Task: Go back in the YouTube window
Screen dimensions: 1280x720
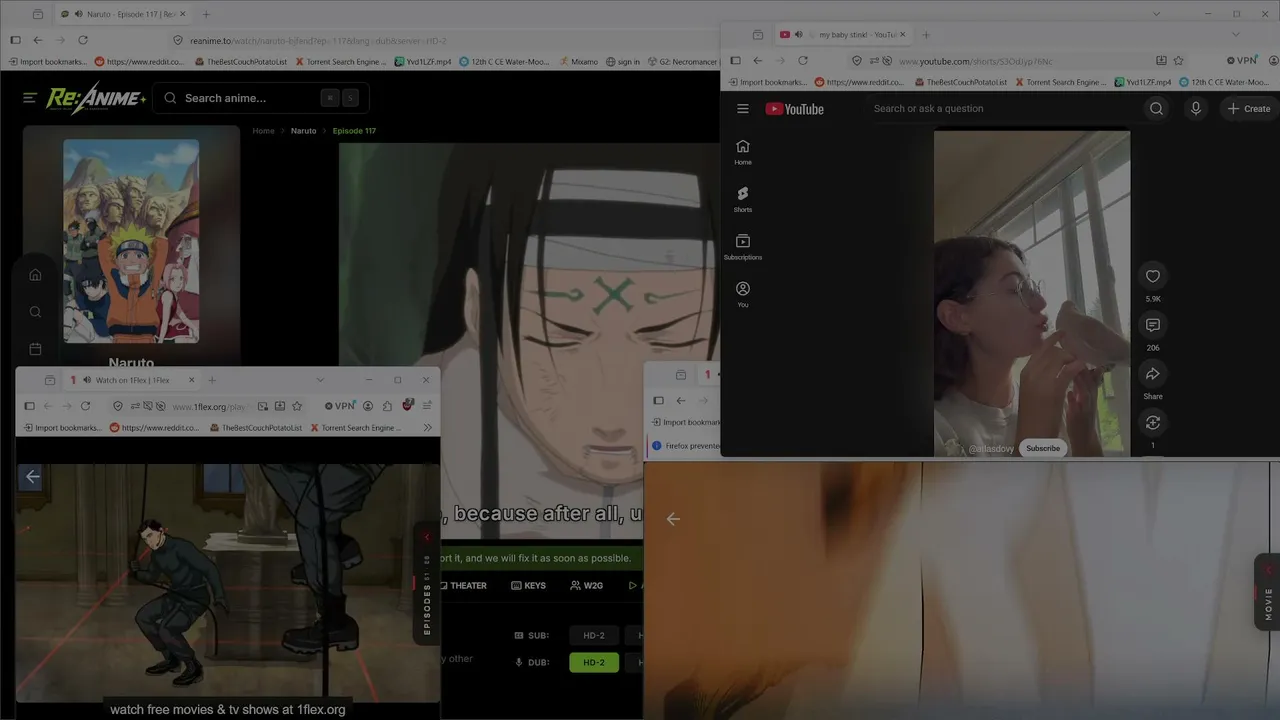Action: [x=758, y=61]
